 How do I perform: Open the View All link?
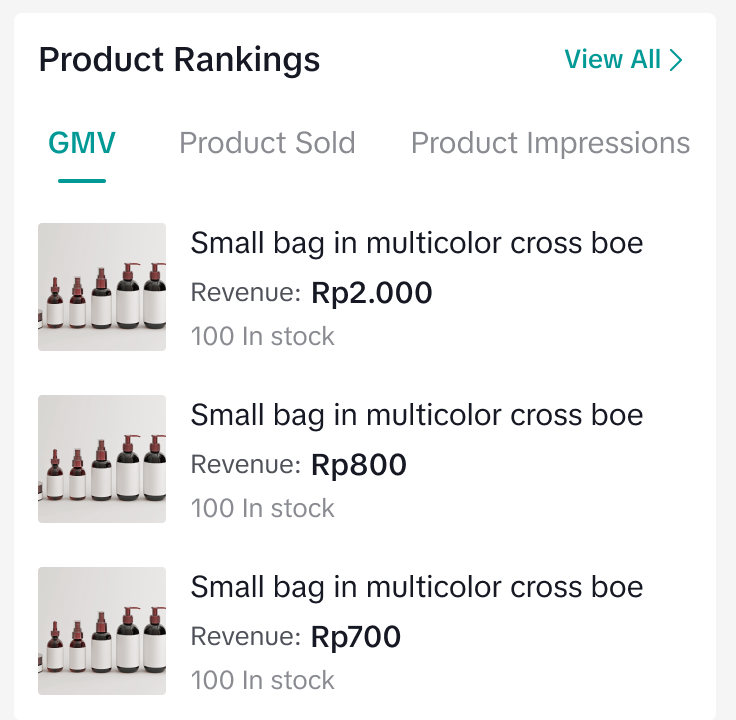pyautogui.click(x=613, y=60)
